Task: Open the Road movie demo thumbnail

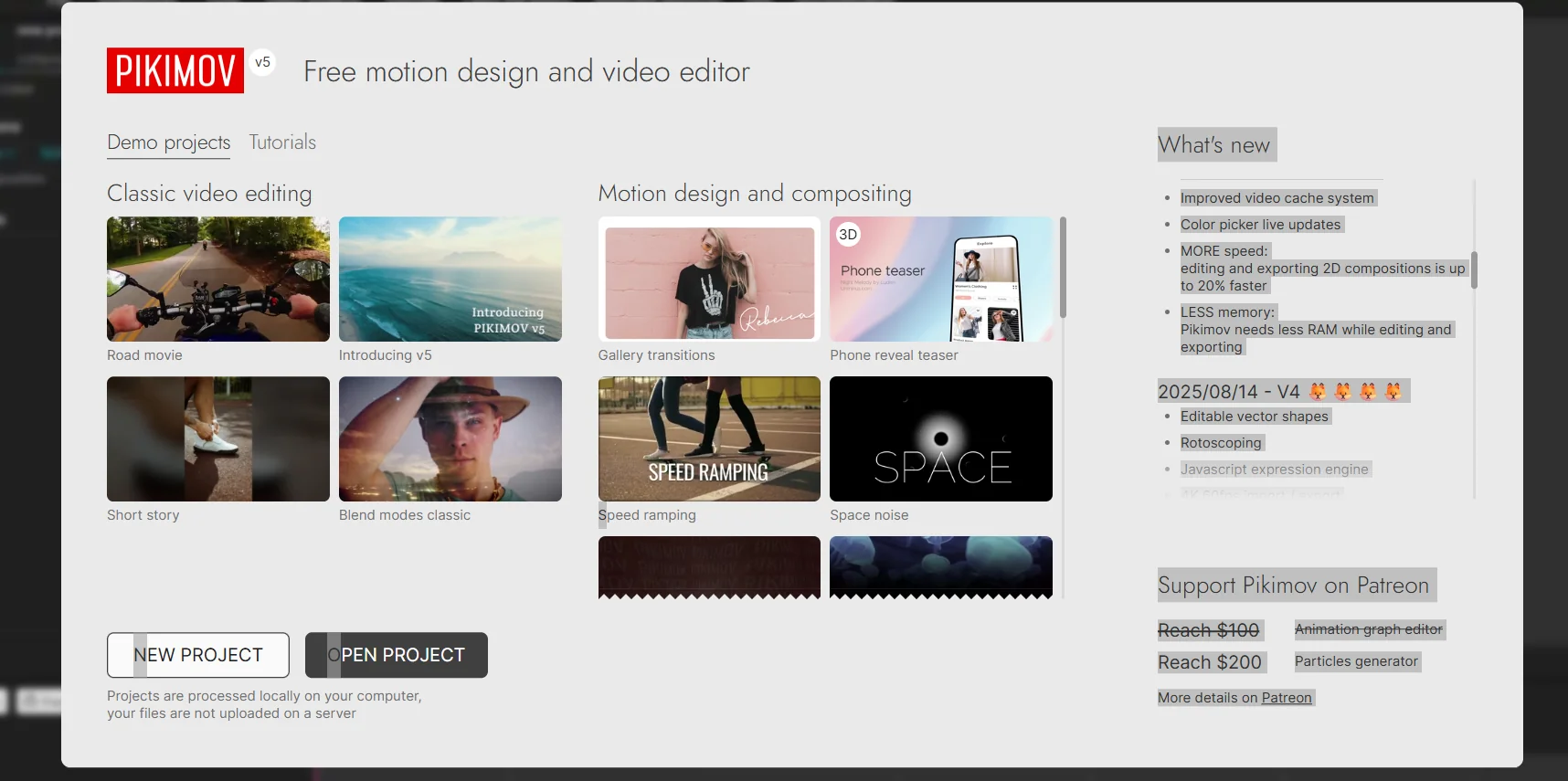Action: pos(218,279)
